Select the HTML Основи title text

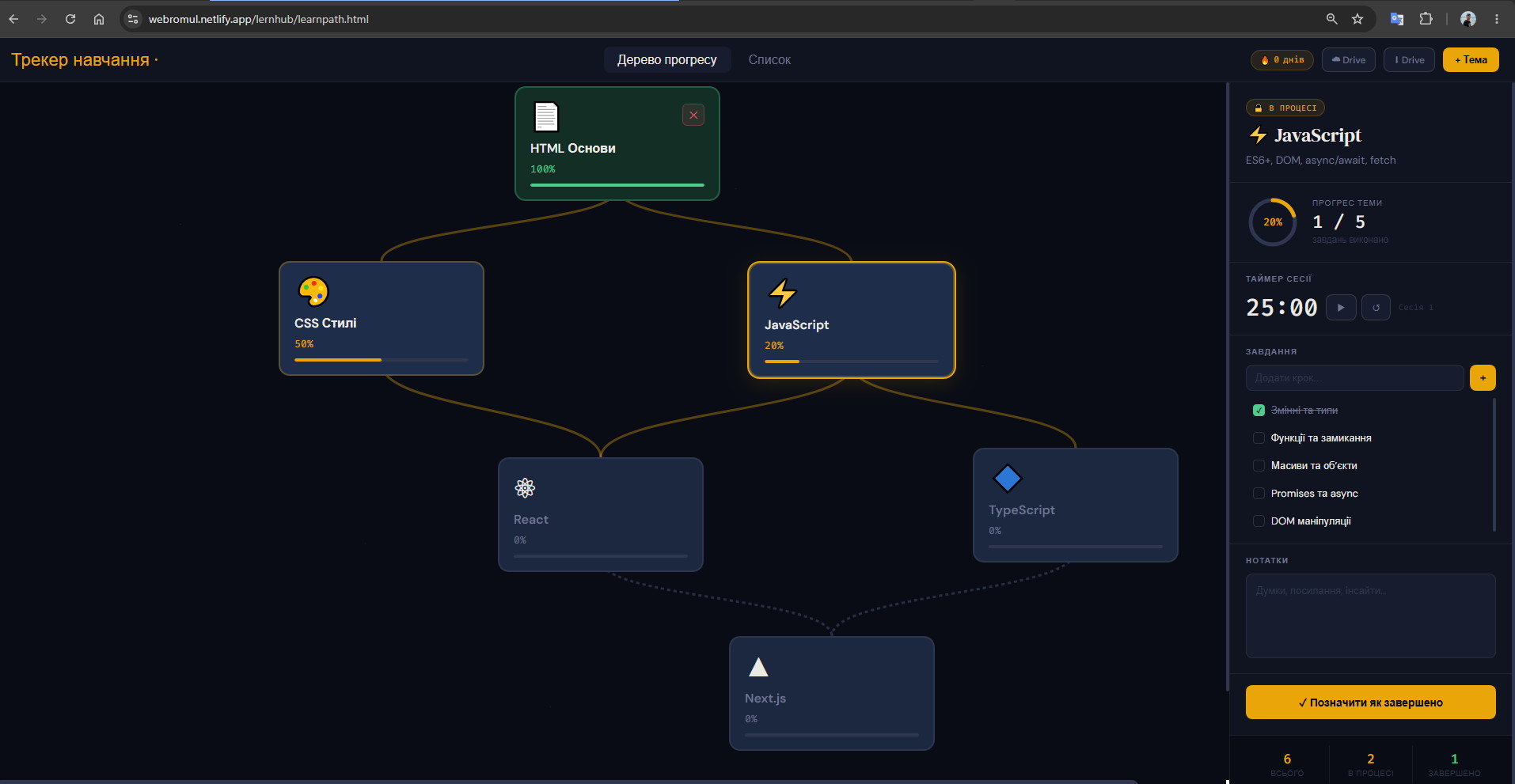click(x=573, y=149)
